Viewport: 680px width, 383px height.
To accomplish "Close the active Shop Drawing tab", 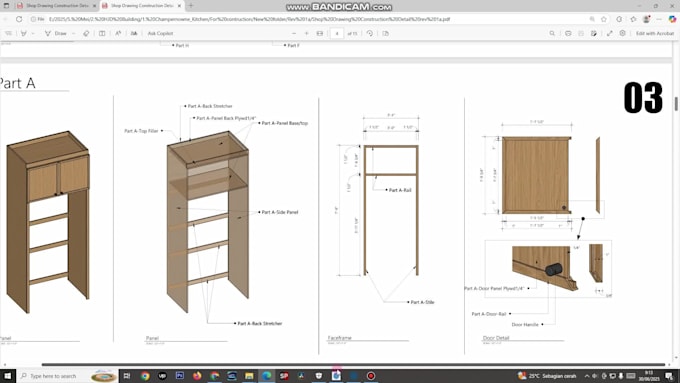I will [x=179, y=6].
